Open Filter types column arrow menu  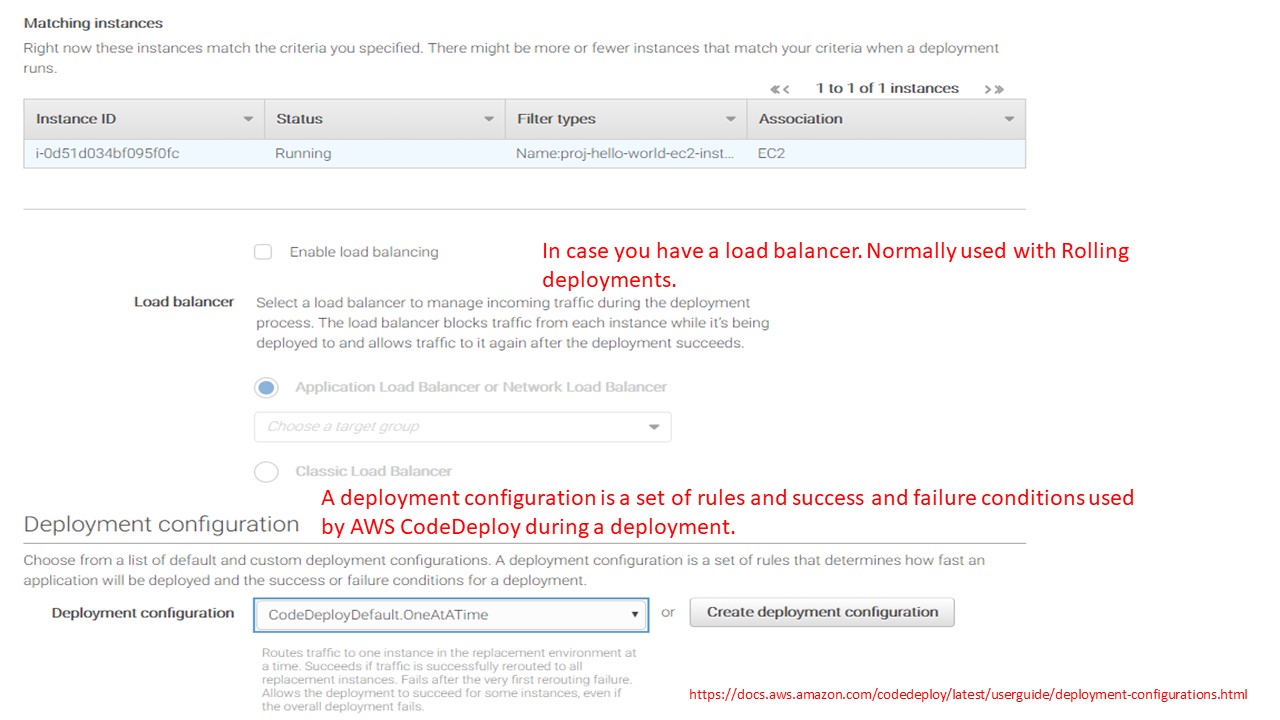[730, 119]
